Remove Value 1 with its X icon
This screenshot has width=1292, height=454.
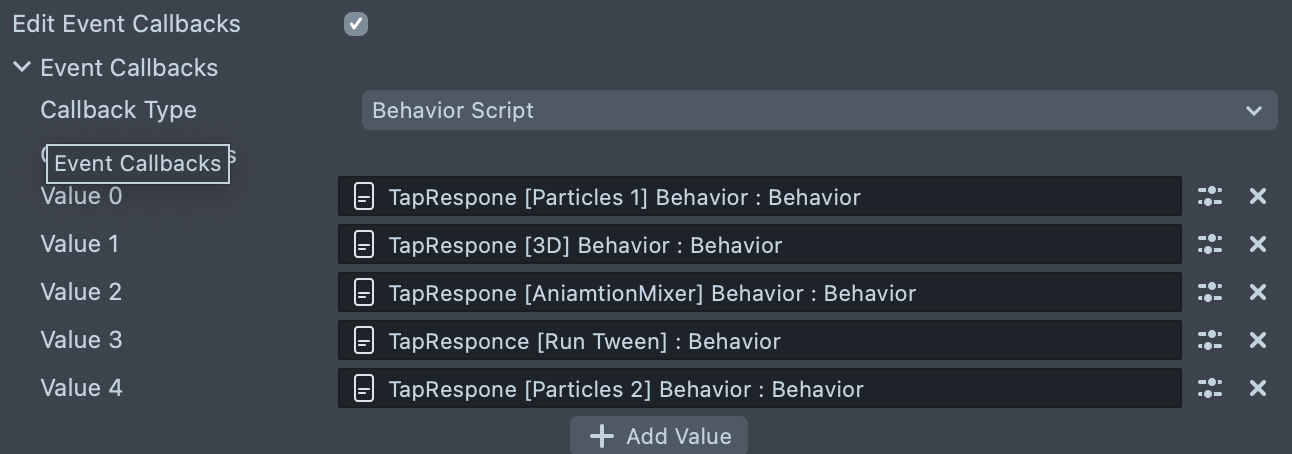tap(1258, 245)
